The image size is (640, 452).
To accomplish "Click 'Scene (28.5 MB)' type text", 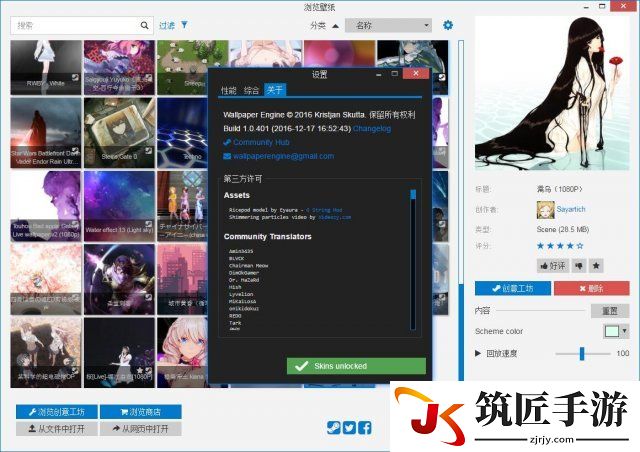I will coord(562,229).
